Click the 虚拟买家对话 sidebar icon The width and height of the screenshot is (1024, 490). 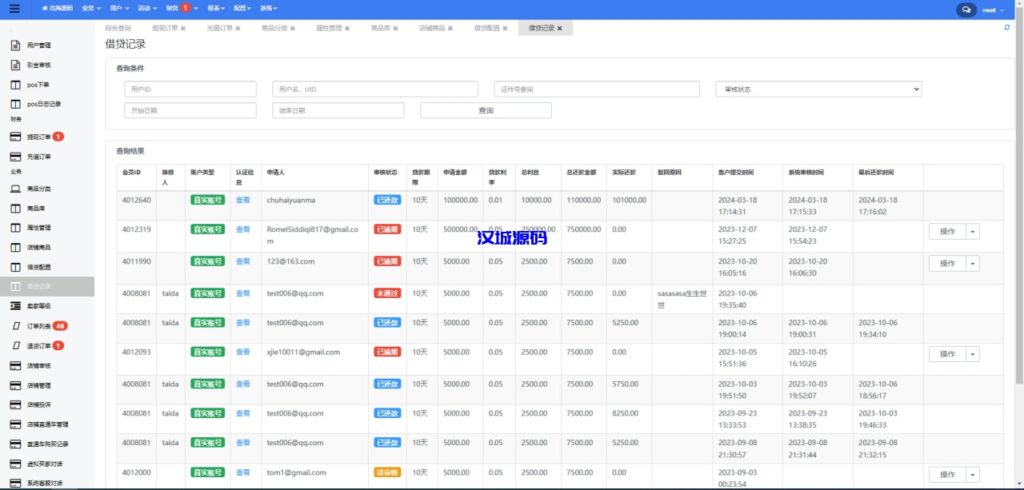pos(16,464)
